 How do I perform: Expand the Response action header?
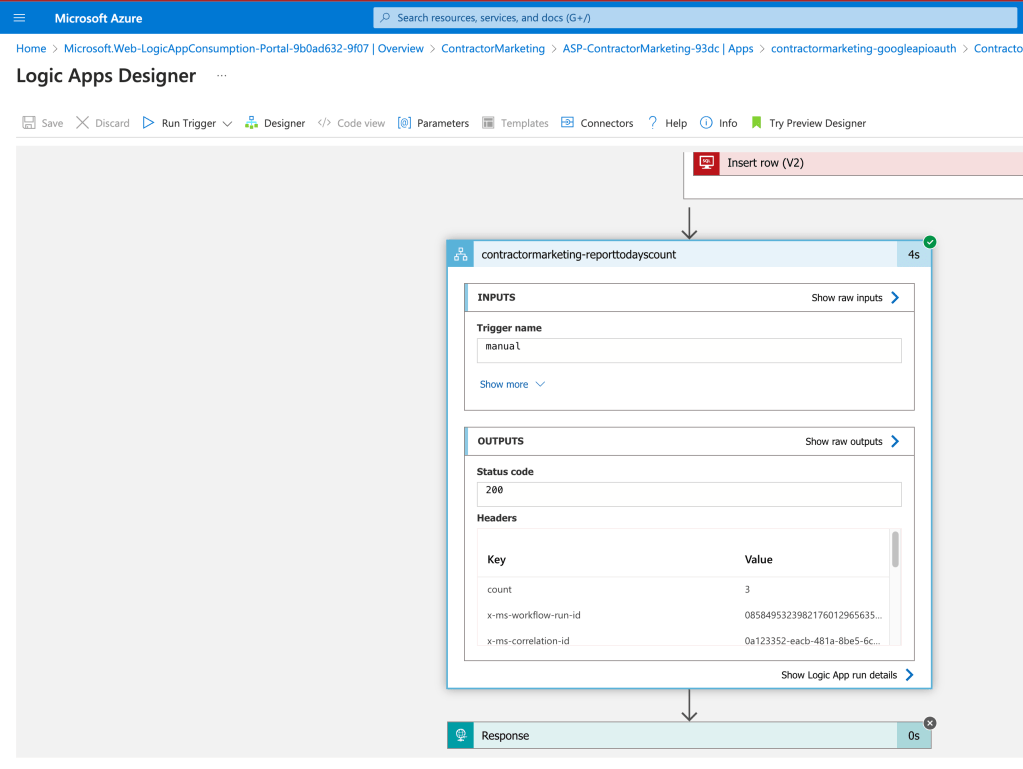pyautogui.click(x=689, y=735)
